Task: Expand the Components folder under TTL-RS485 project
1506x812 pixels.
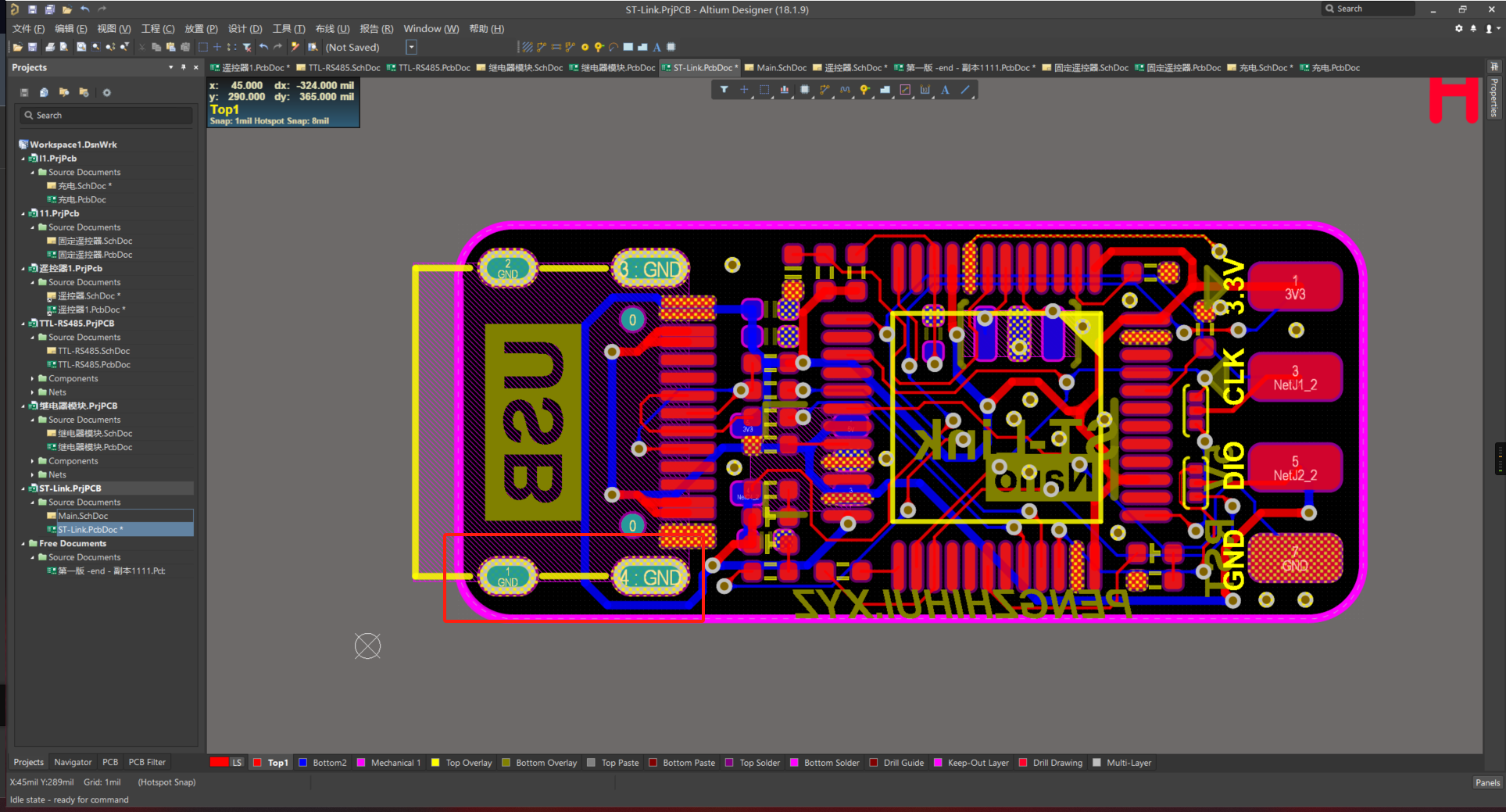Action: pyautogui.click(x=33, y=379)
